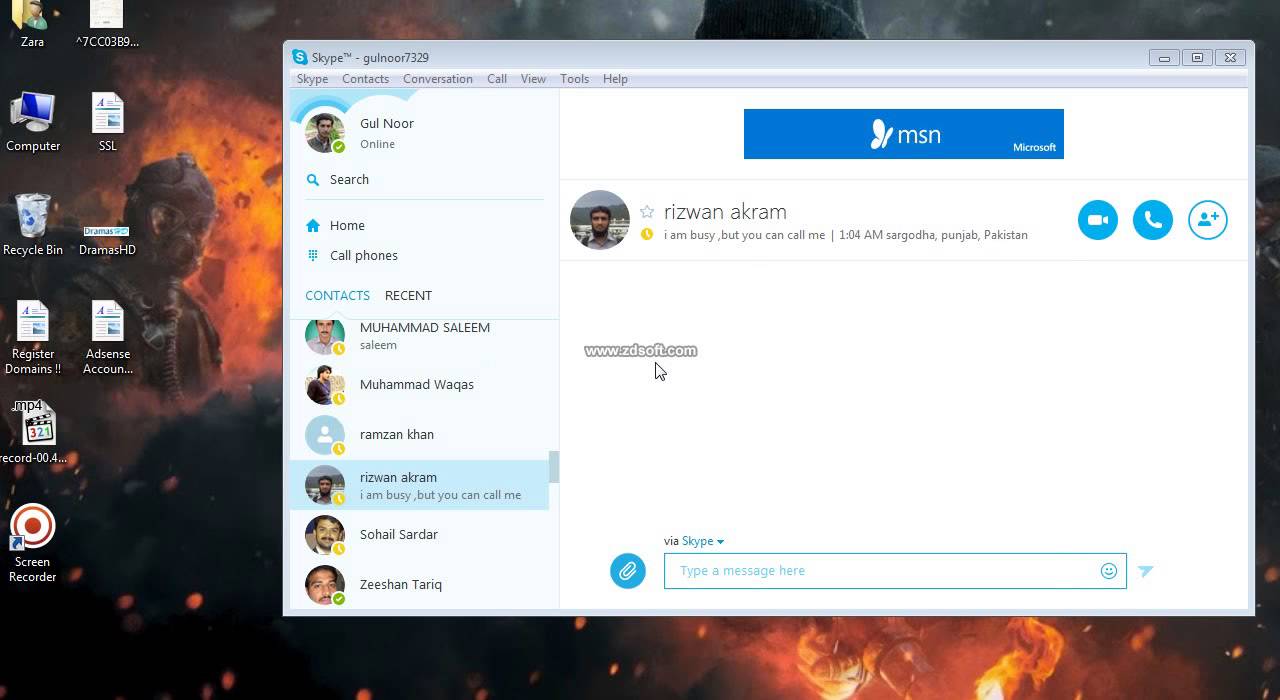The image size is (1280, 700).
Task: Select Screen Recorder desktop shortcut
Action: click(33, 544)
